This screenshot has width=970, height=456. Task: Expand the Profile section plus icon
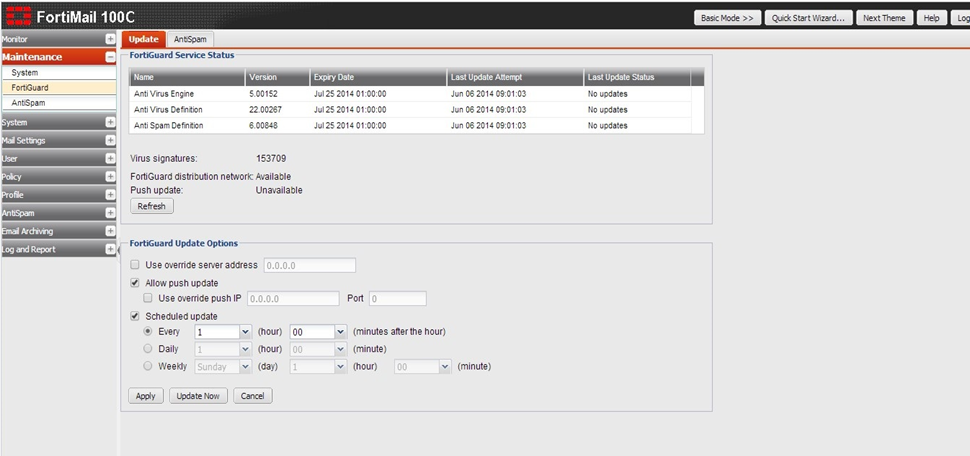110,195
